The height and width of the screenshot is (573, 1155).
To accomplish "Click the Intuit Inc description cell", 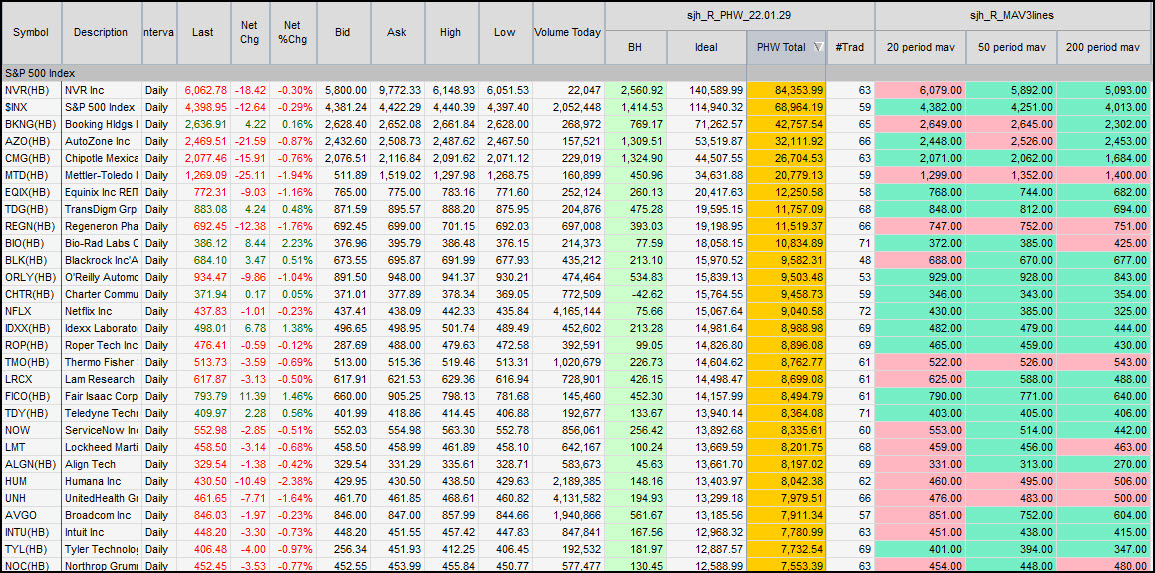I will point(102,532).
